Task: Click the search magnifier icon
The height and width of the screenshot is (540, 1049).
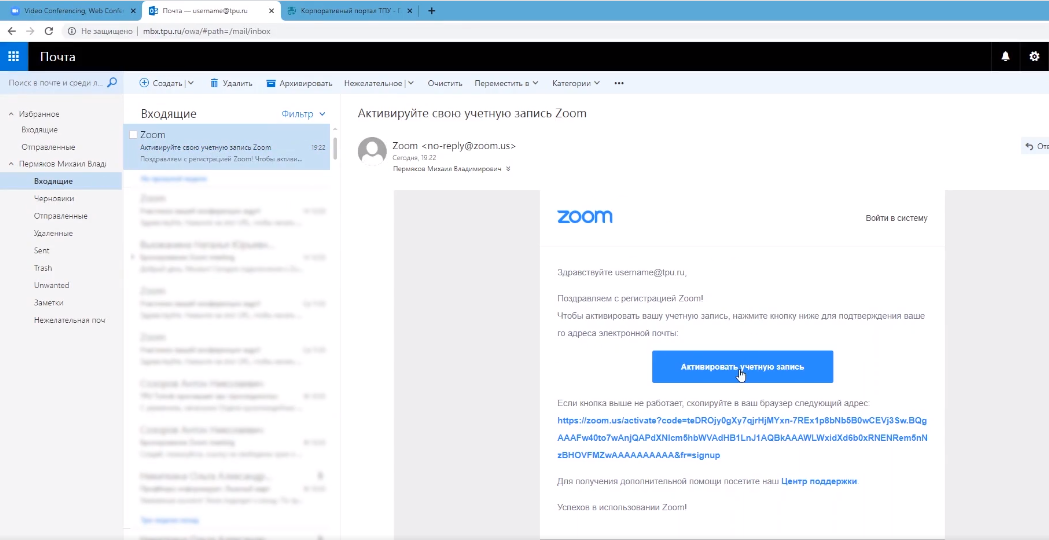Action: tap(112, 83)
